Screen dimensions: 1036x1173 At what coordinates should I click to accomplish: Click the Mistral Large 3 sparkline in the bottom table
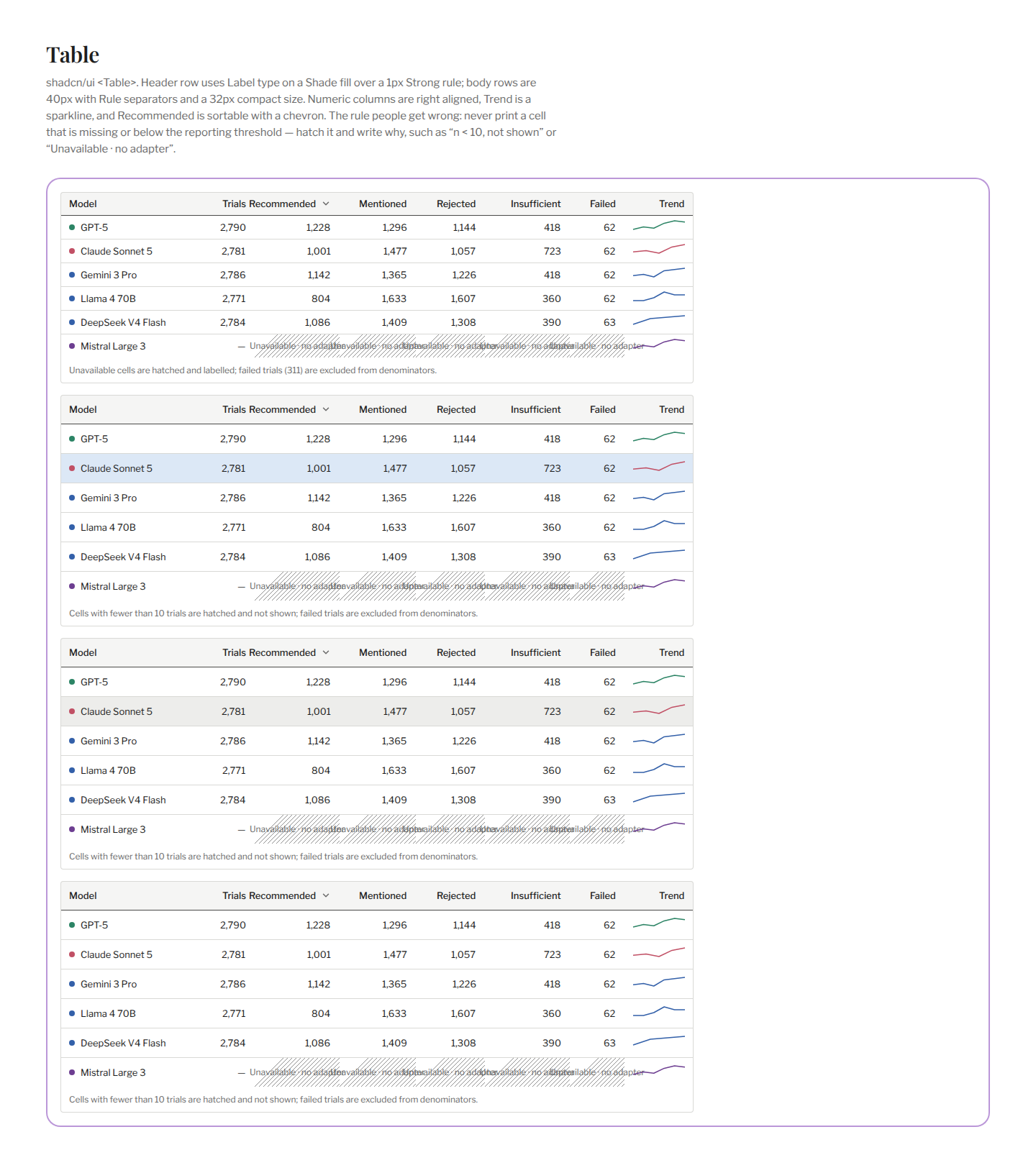(659, 1070)
